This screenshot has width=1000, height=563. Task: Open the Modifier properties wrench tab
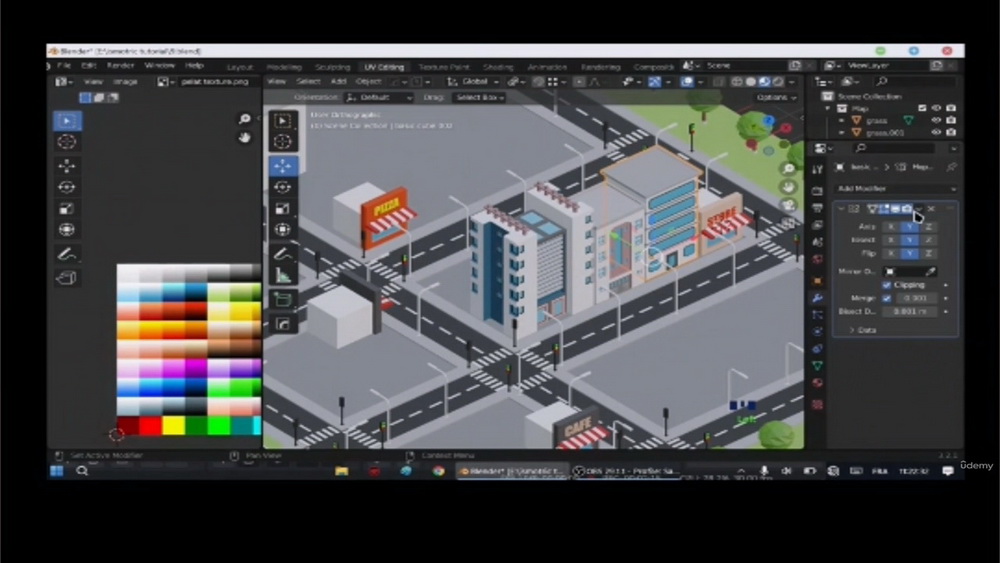(x=818, y=298)
